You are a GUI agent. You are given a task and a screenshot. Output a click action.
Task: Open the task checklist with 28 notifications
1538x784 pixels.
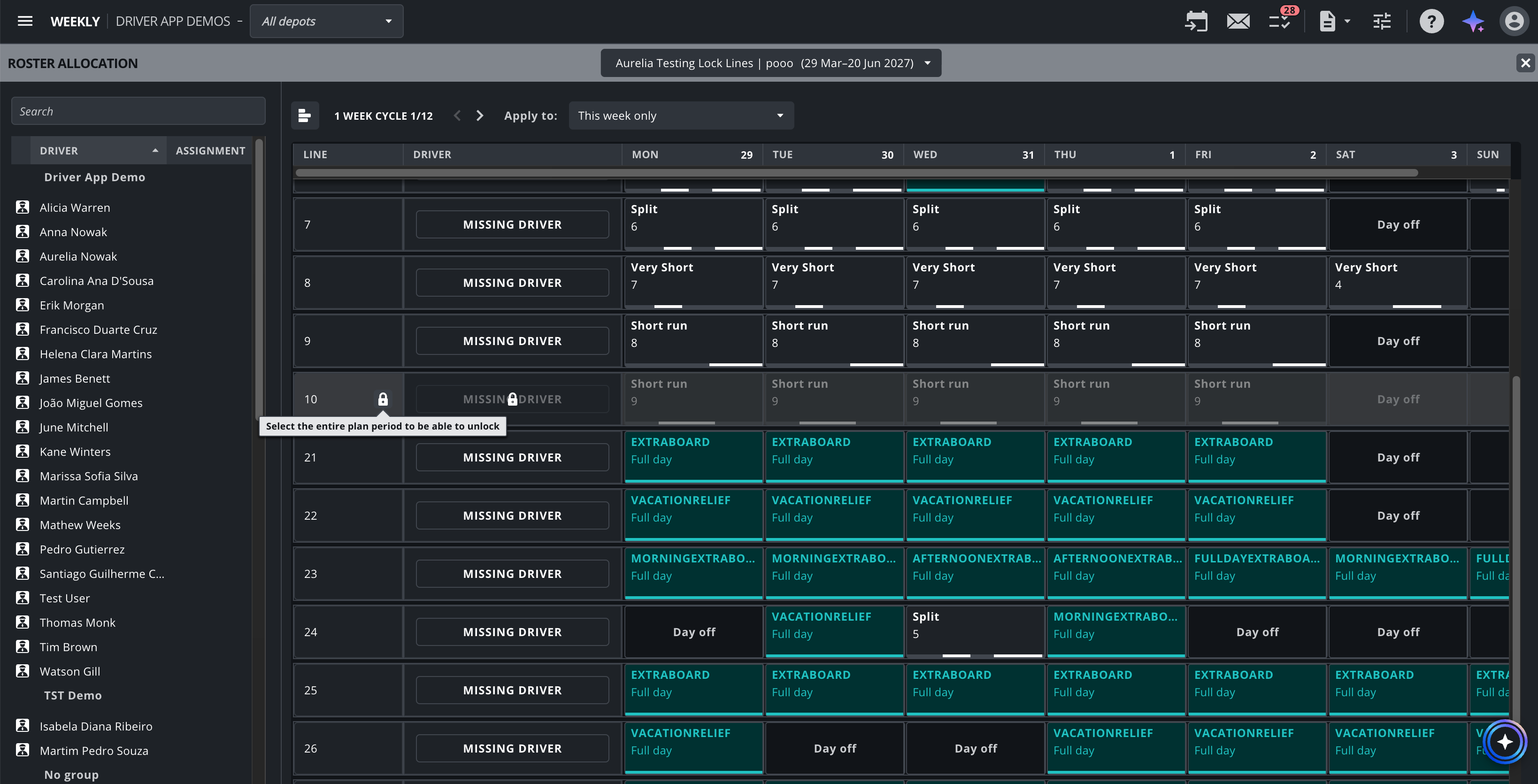1280,22
